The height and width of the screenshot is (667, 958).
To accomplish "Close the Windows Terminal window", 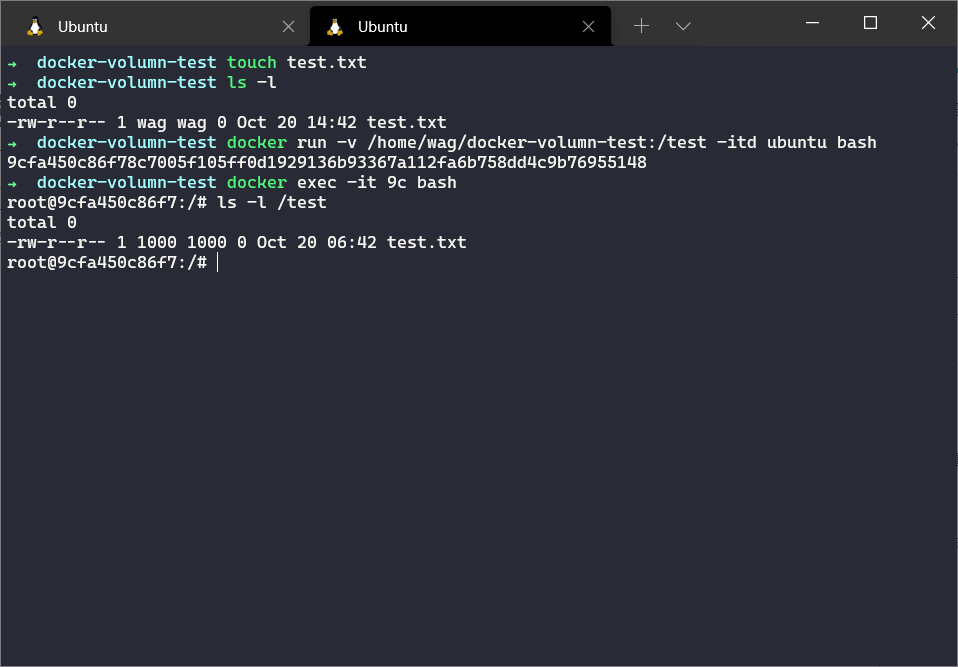I will [x=928, y=23].
